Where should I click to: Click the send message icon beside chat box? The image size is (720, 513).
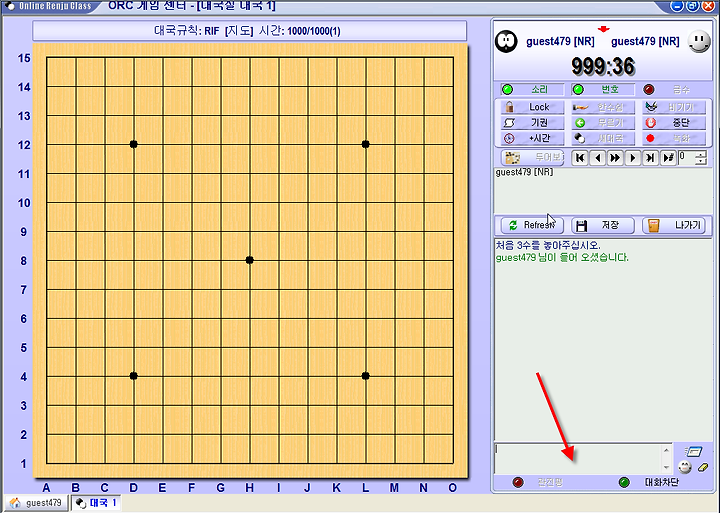click(693, 451)
